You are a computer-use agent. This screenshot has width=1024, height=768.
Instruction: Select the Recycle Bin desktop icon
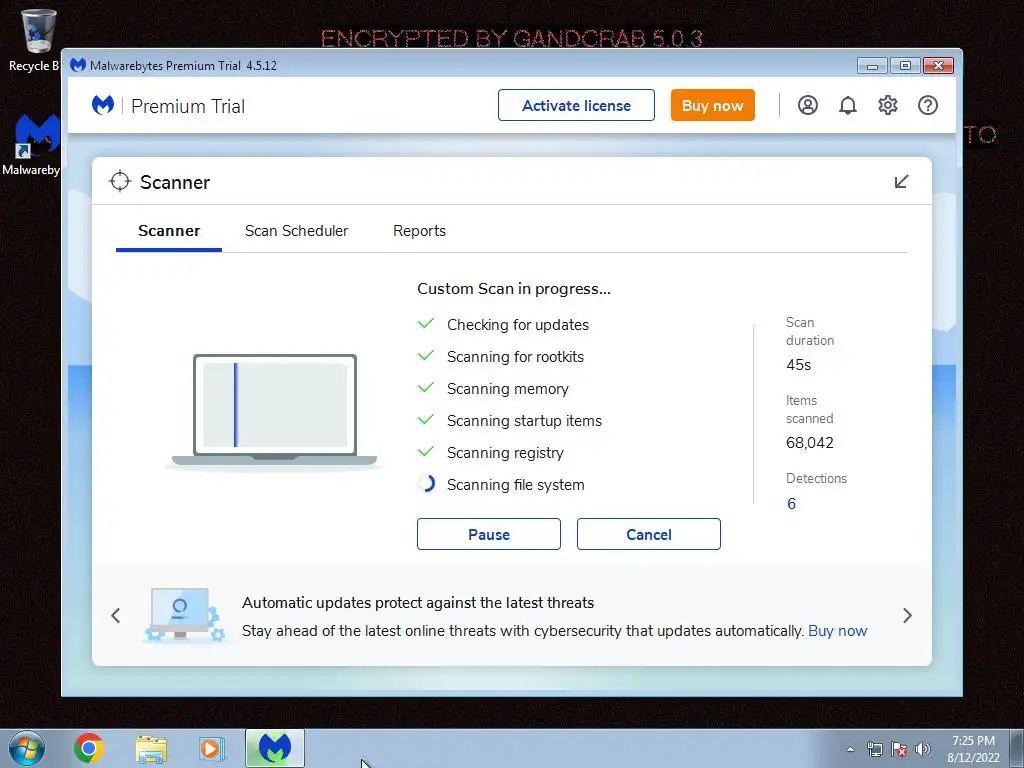point(33,40)
